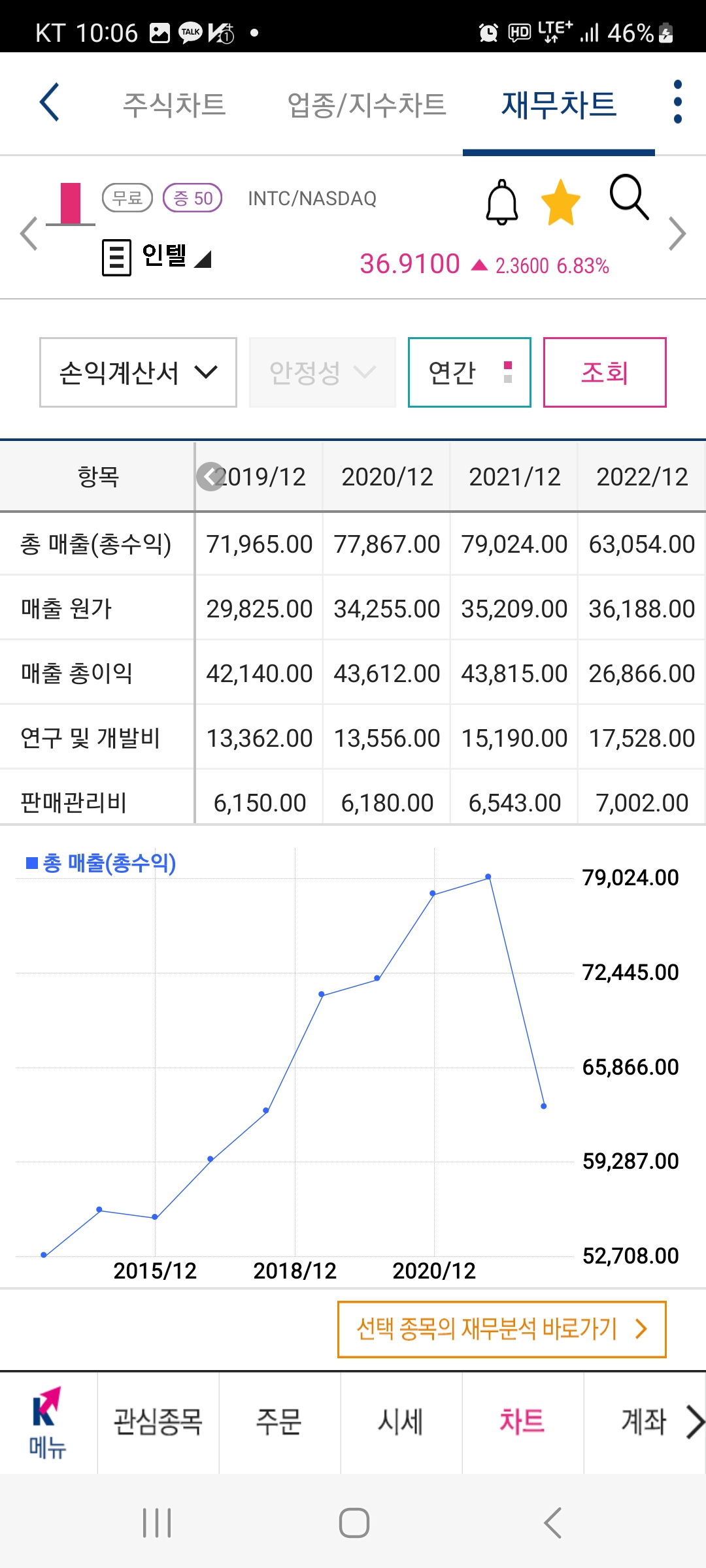Select the 연구 및 개발비 row label

pyautogui.click(x=90, y=738)
